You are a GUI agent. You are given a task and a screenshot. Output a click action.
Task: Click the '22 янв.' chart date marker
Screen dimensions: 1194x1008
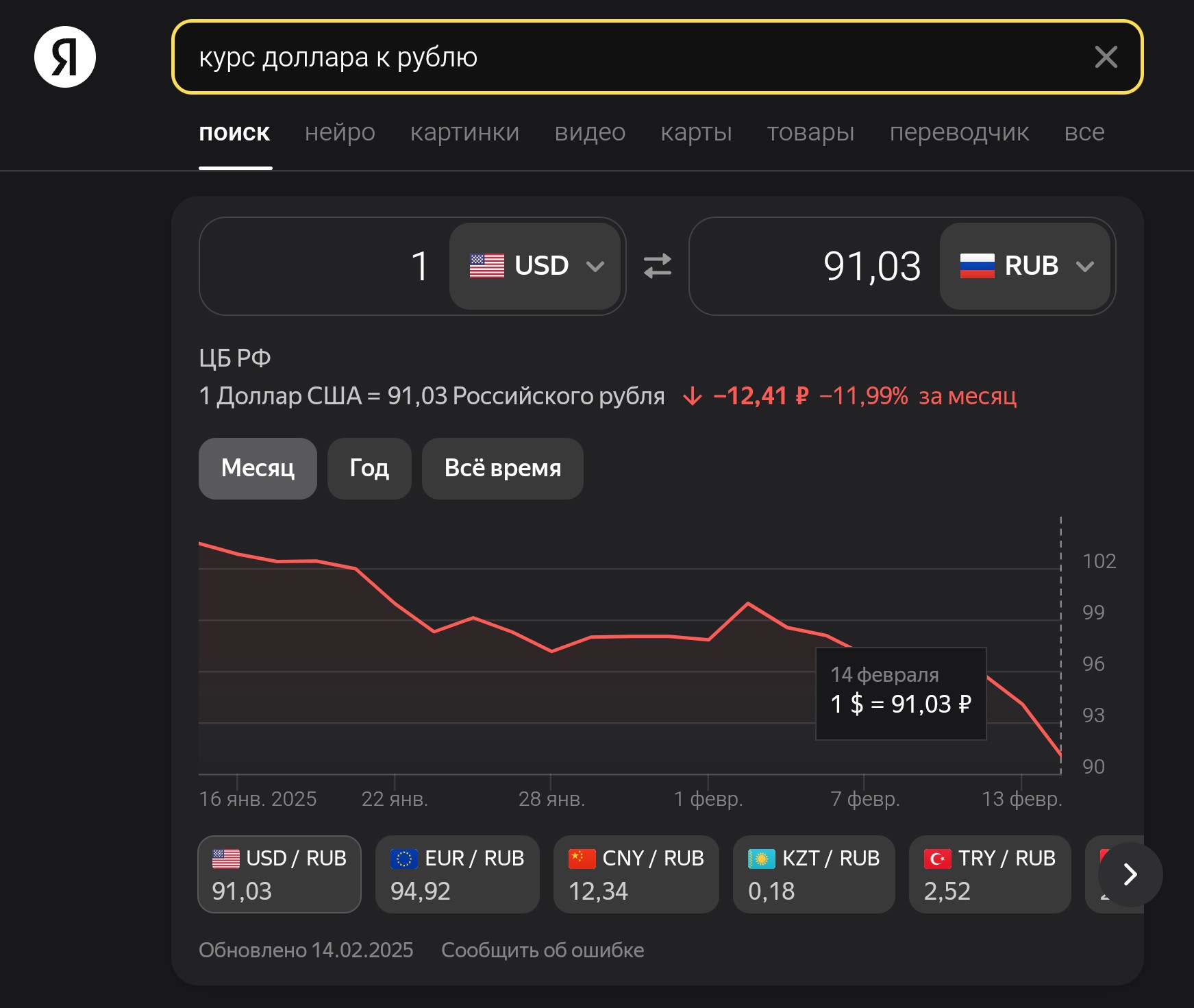(395, 799)
